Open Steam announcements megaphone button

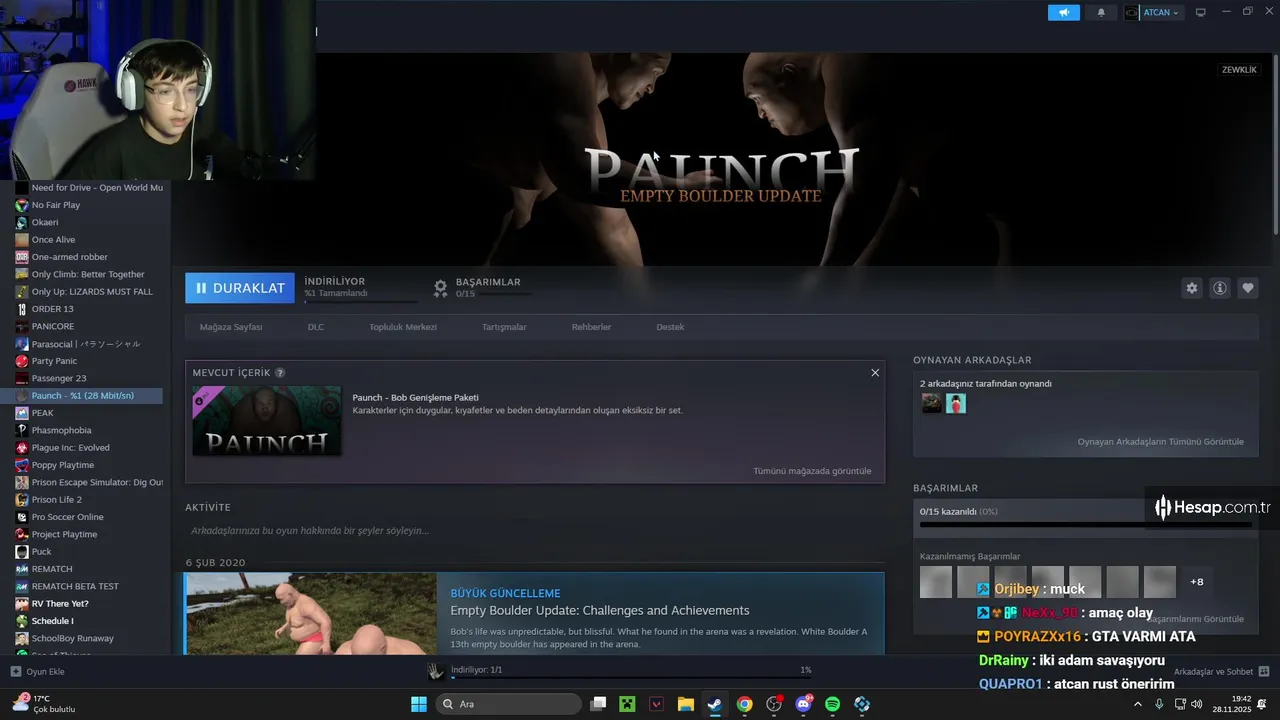pos(1064,13)
